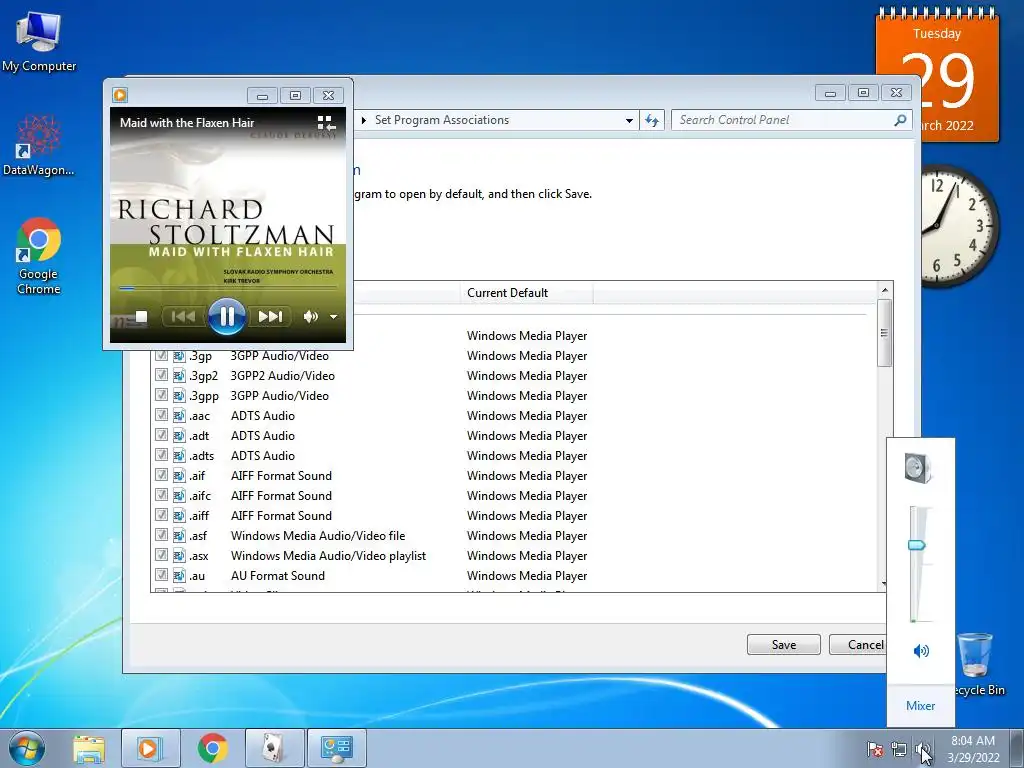This screenshot has height=768, width=1024.
Task: Click the .aac file type icon
Action: click(x=179, y=415)
